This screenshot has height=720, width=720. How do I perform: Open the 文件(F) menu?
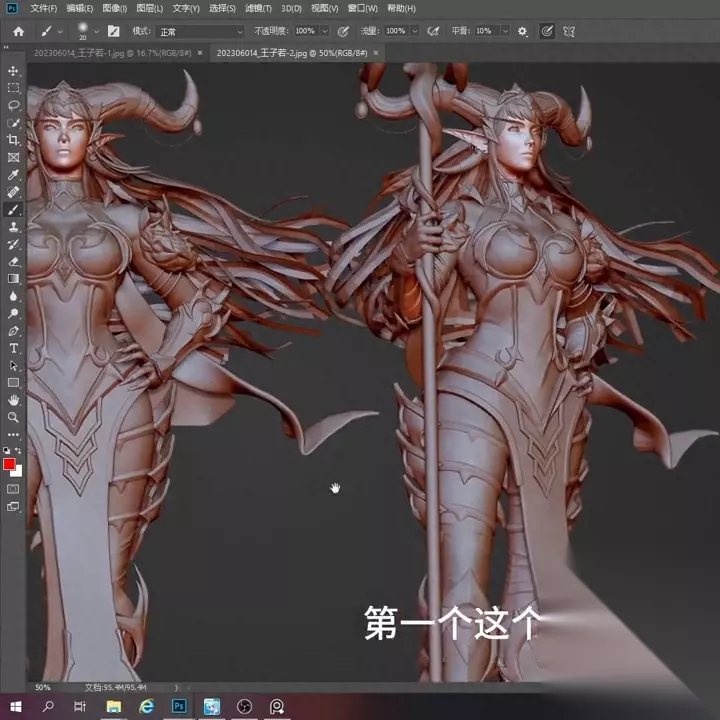click(x=44, y=8)
